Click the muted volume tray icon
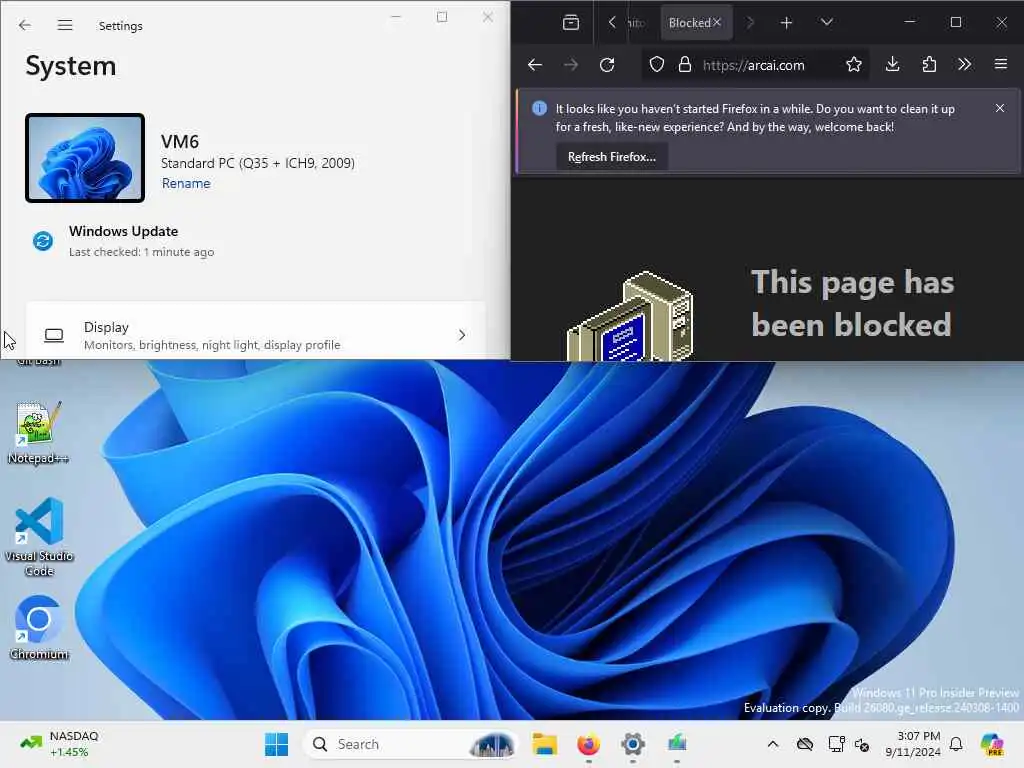The height and width of the screenshot is (768, 1024). [x=863, y=745]
